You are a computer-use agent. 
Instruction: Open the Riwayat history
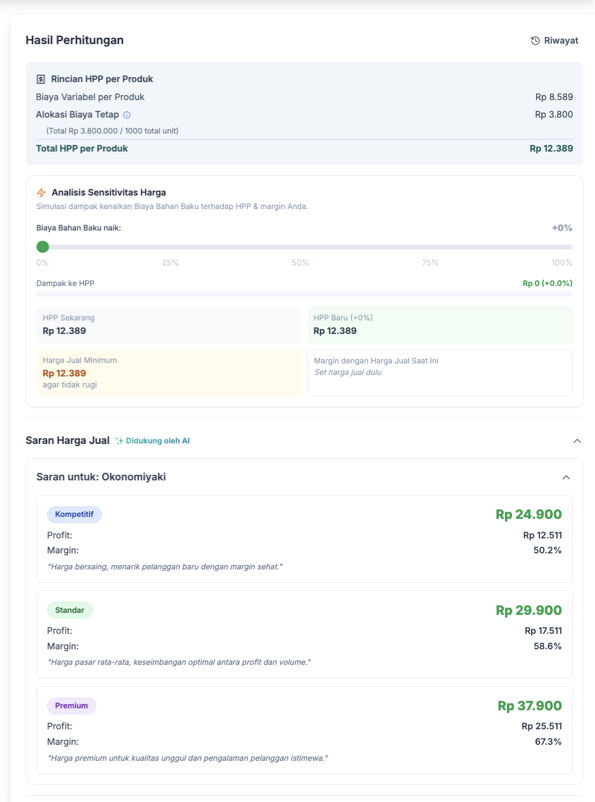click(555, 40)
